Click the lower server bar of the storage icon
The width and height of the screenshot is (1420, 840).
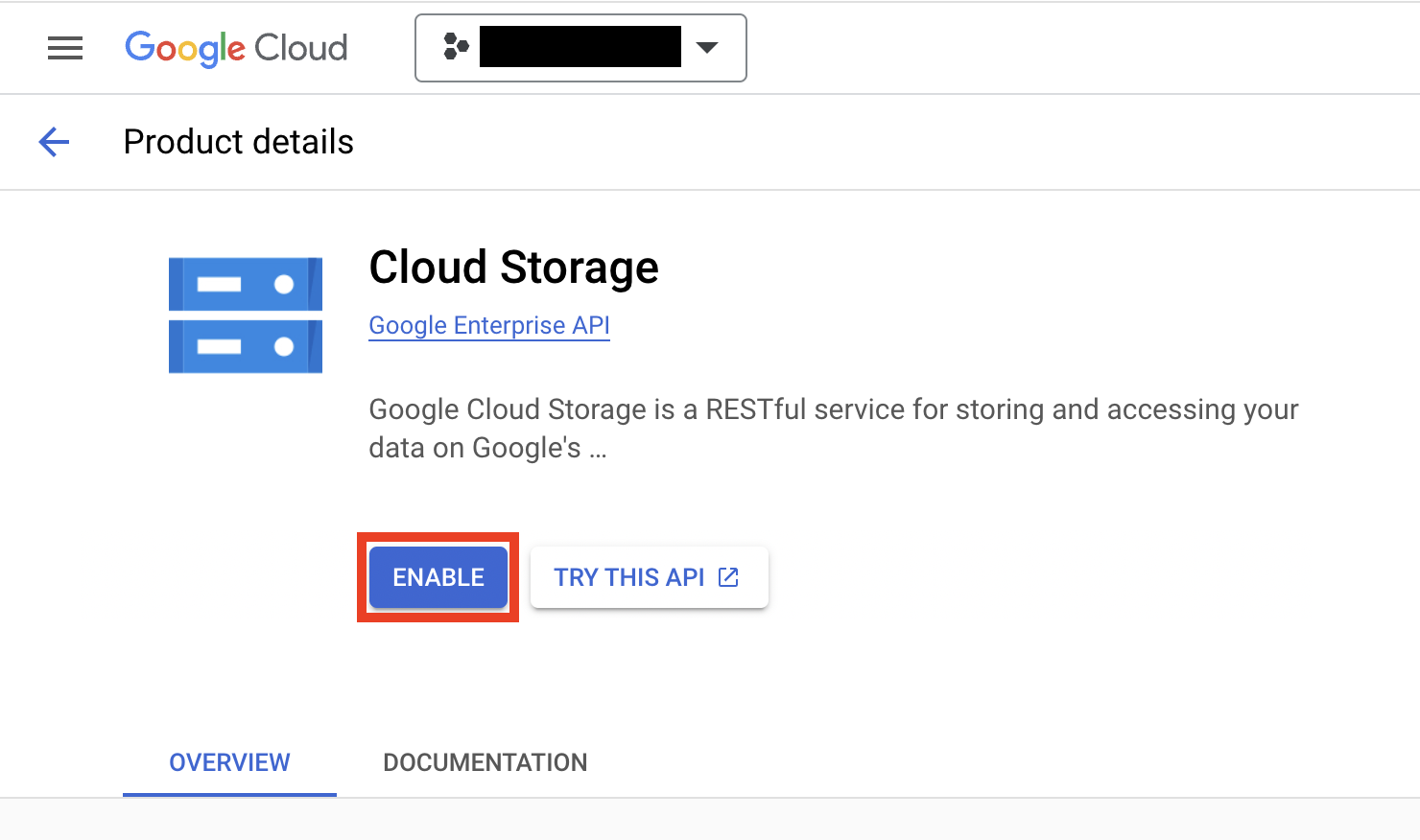tap(246, 346)
